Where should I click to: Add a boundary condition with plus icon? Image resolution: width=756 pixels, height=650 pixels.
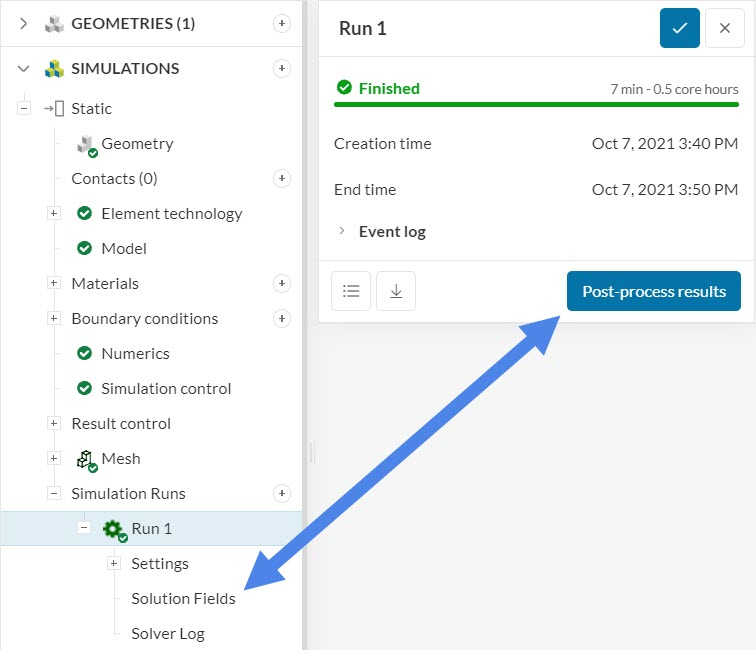[282, 319]
